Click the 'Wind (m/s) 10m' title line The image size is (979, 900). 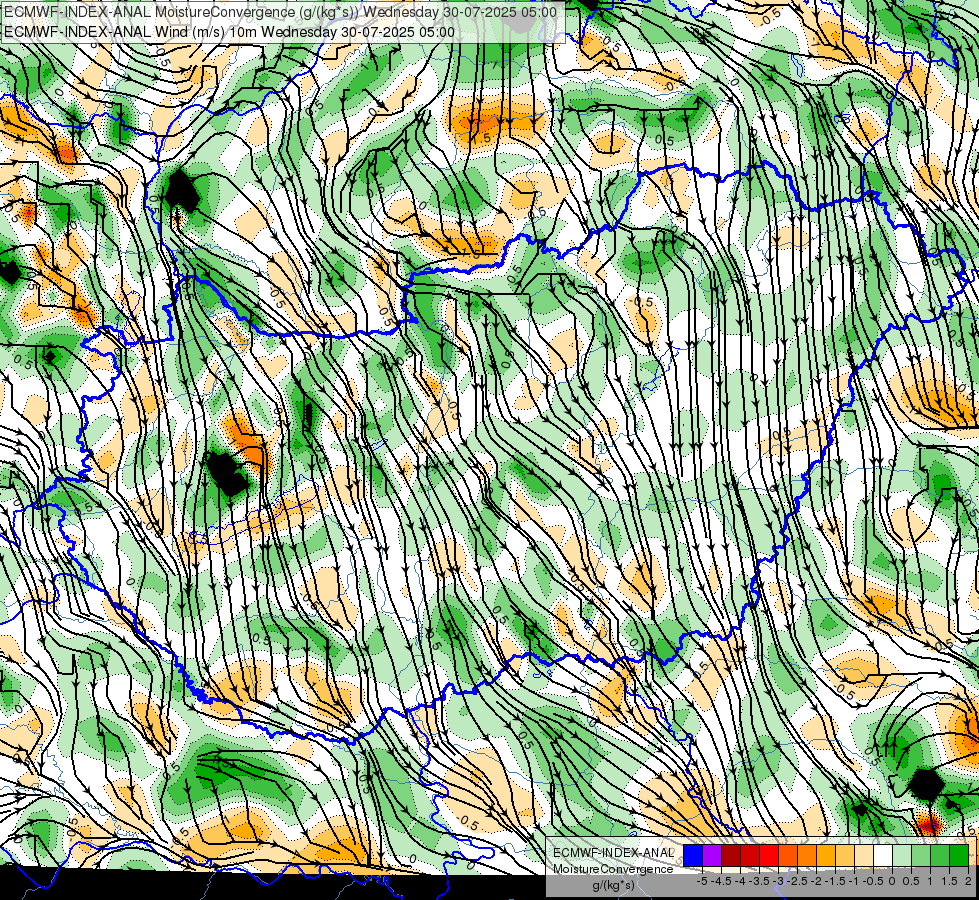point(229,32)
